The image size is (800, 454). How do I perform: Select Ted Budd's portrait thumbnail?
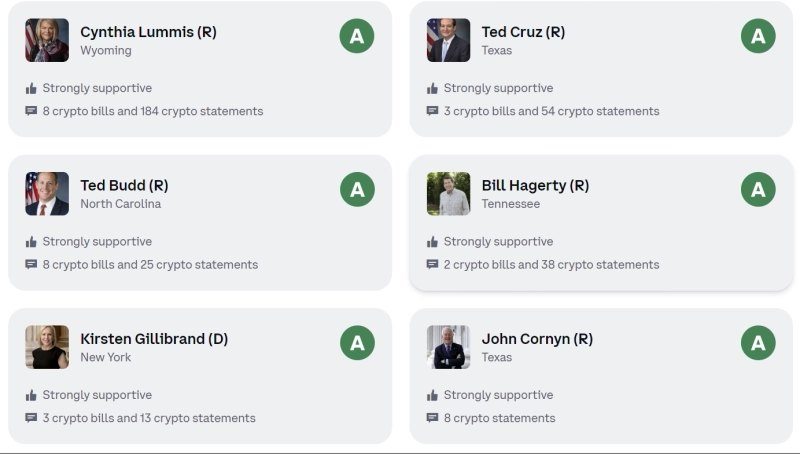[47, 194]
